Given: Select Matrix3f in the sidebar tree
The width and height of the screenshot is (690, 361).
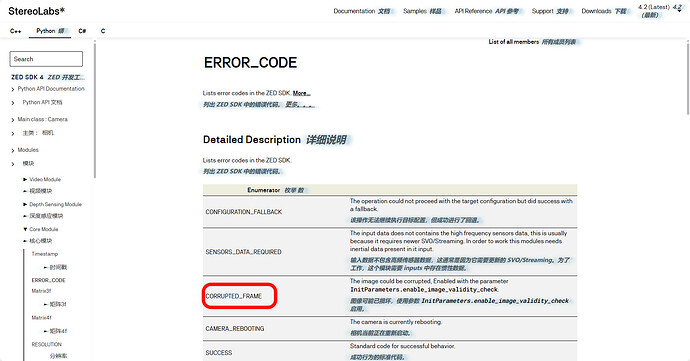Looking at the screenshot, I should (x=41, y=291).
